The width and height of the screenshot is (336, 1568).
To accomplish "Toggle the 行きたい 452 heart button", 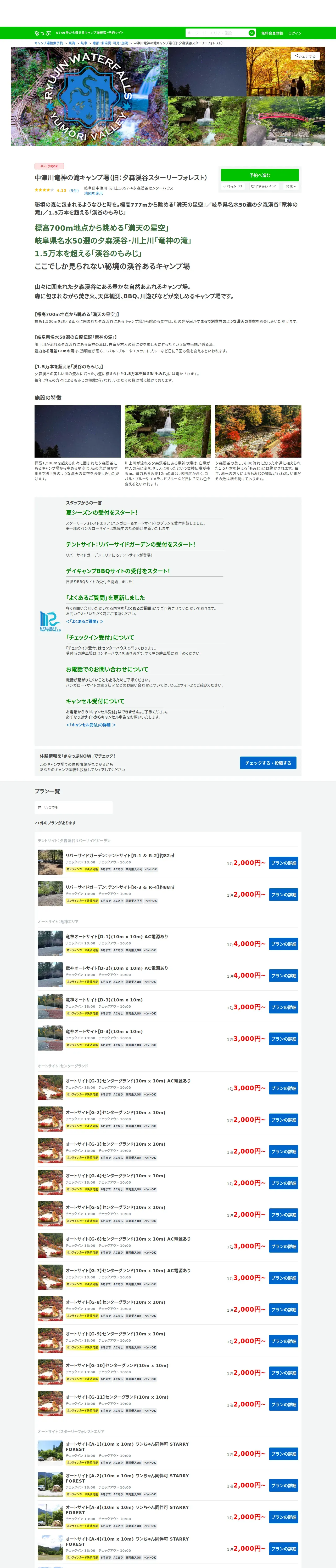I will 265,187.
